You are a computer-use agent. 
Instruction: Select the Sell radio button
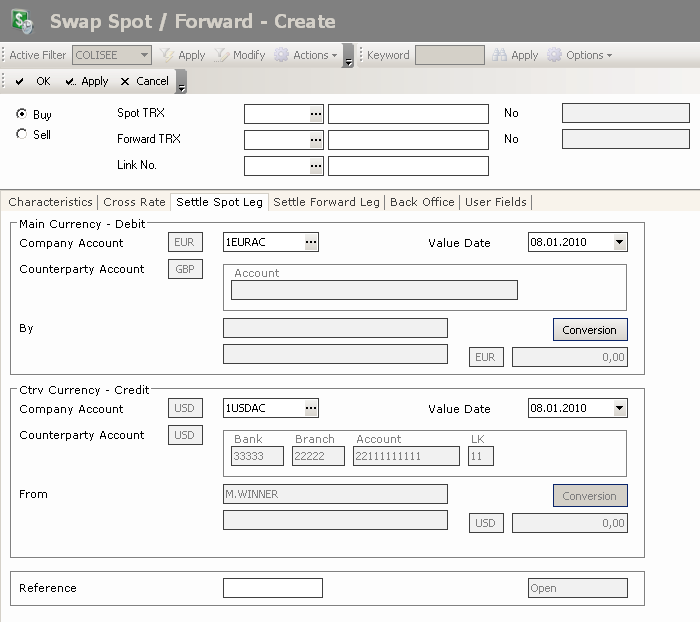(22, 134)
